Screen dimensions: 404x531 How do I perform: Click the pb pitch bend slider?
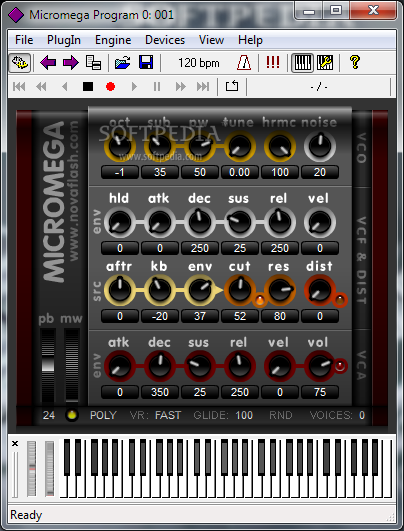coord(48,365)
